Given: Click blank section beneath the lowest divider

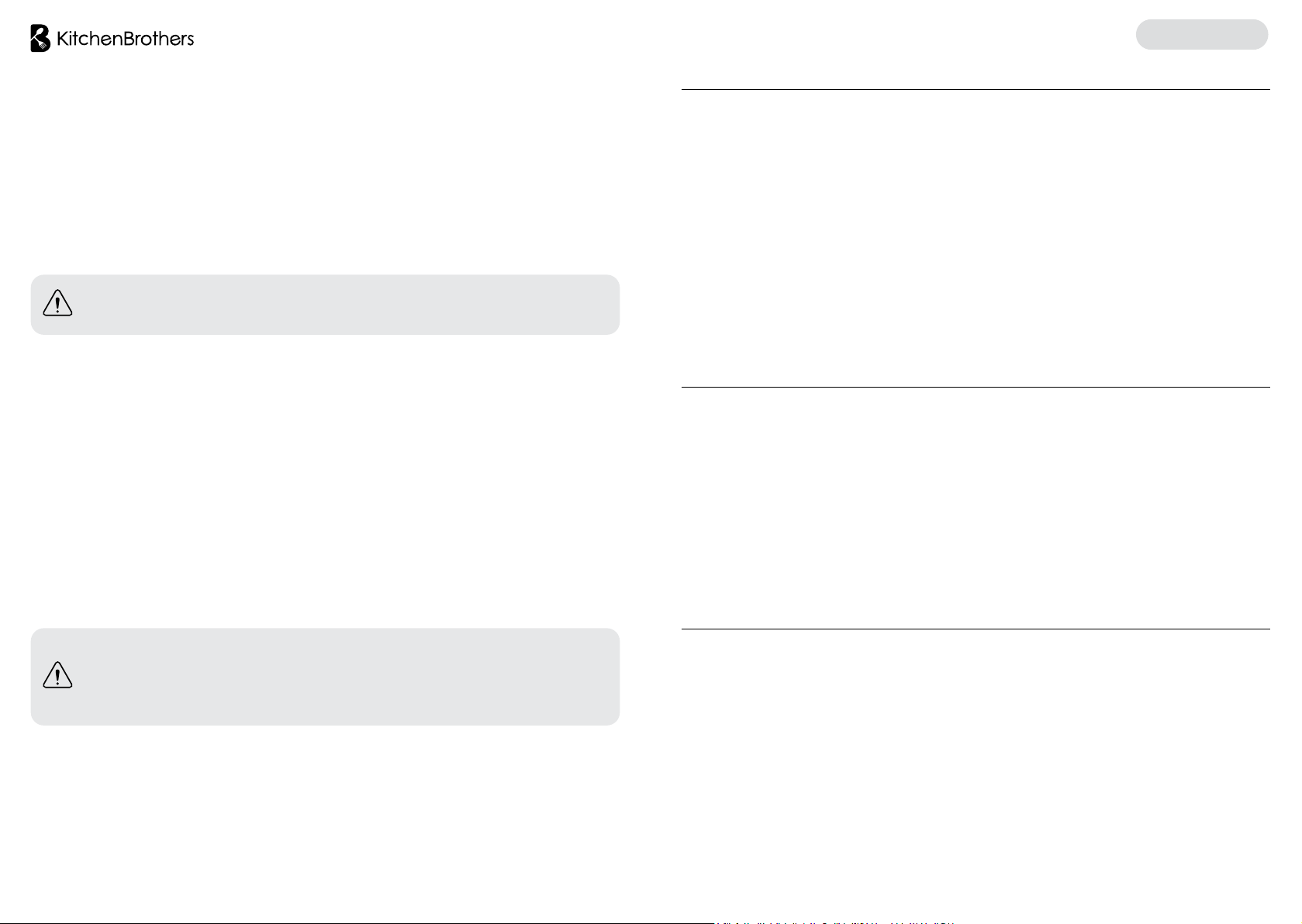Looking at the screenshot, I should pyautogui.click(x=976, y=771).
